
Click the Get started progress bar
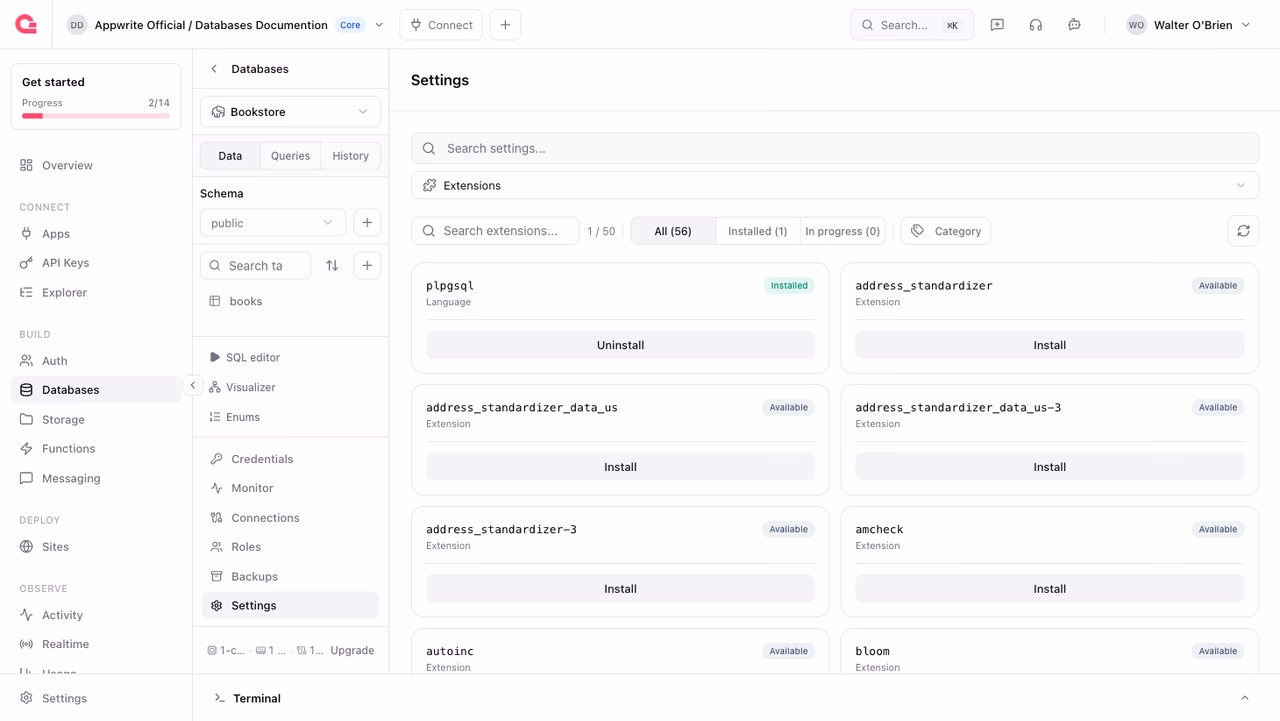click(x=96, y=116)
